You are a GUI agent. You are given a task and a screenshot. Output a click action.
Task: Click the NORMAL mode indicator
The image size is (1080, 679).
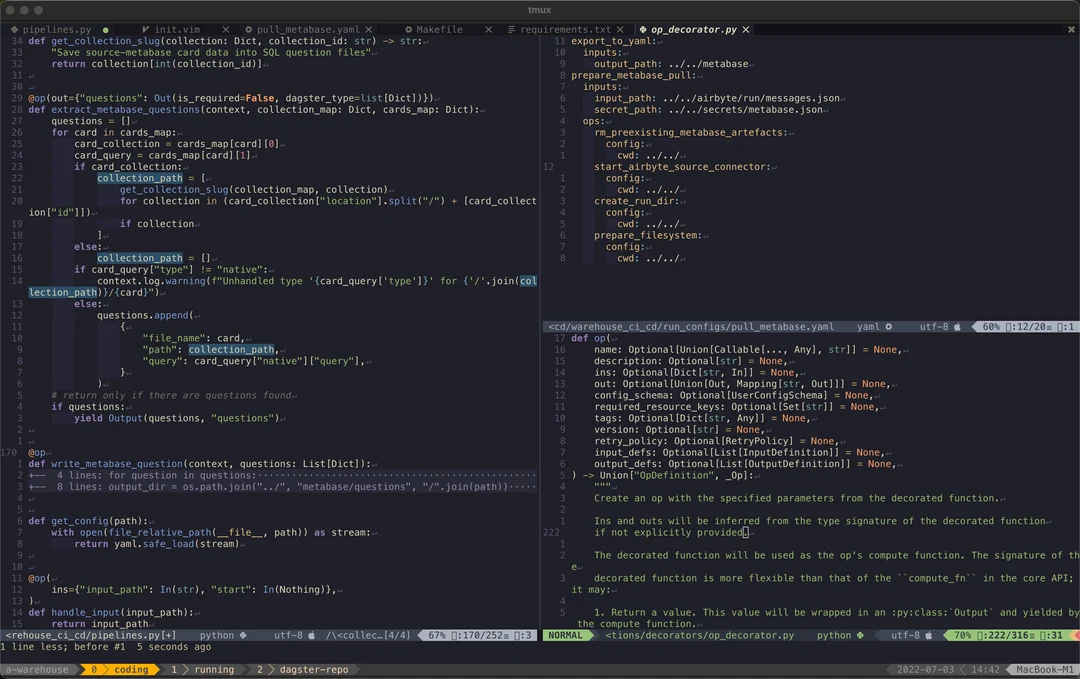click(567, 635)
